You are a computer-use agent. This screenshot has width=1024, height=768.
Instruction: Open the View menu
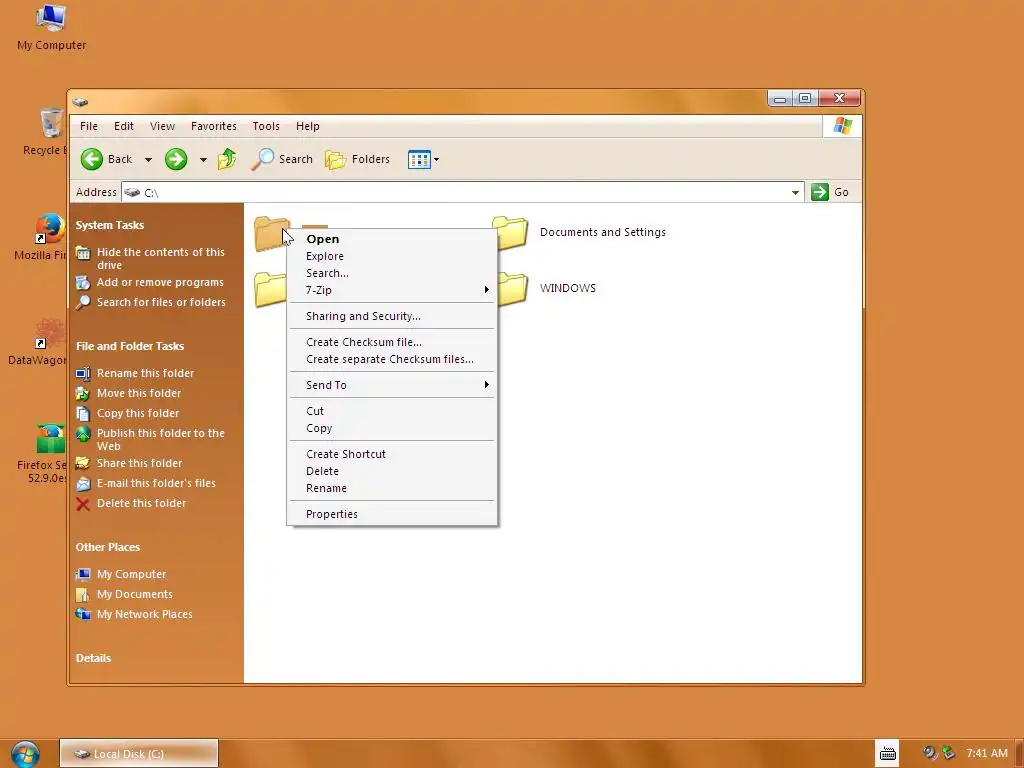click(162, 126)
